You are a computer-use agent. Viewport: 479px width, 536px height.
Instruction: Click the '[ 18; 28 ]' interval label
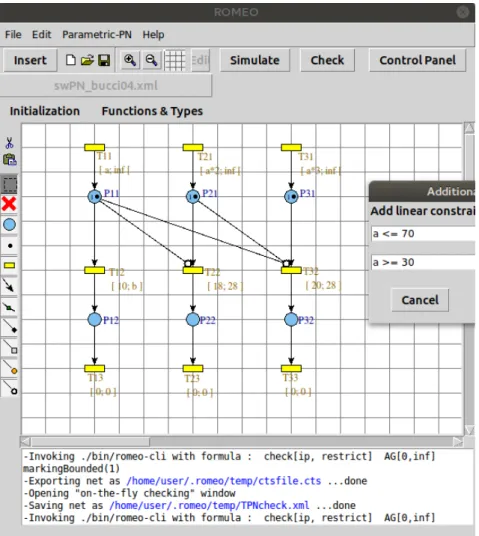[x=225, y=286]
